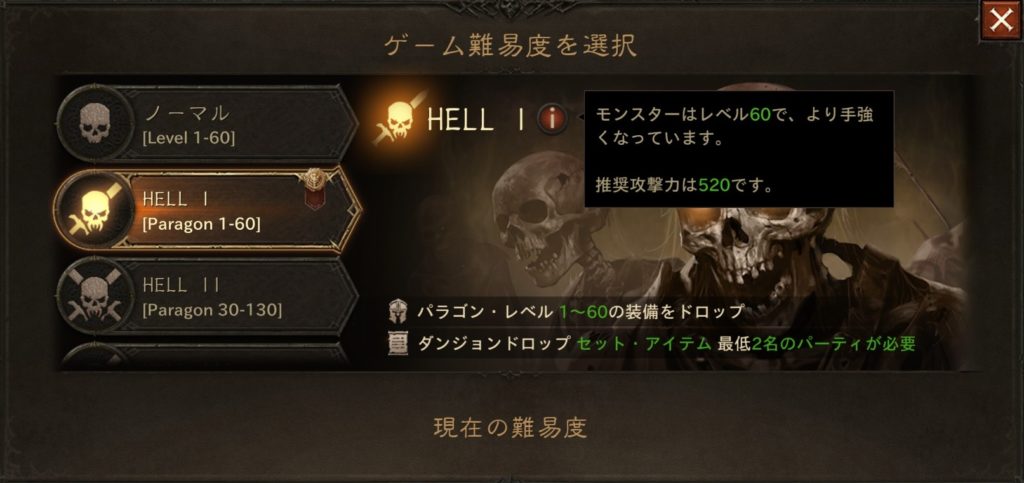Click the partially visible difficulty entry below HELL II
Viewport: 1024px width, 483px height.
[x=206, y=356]
